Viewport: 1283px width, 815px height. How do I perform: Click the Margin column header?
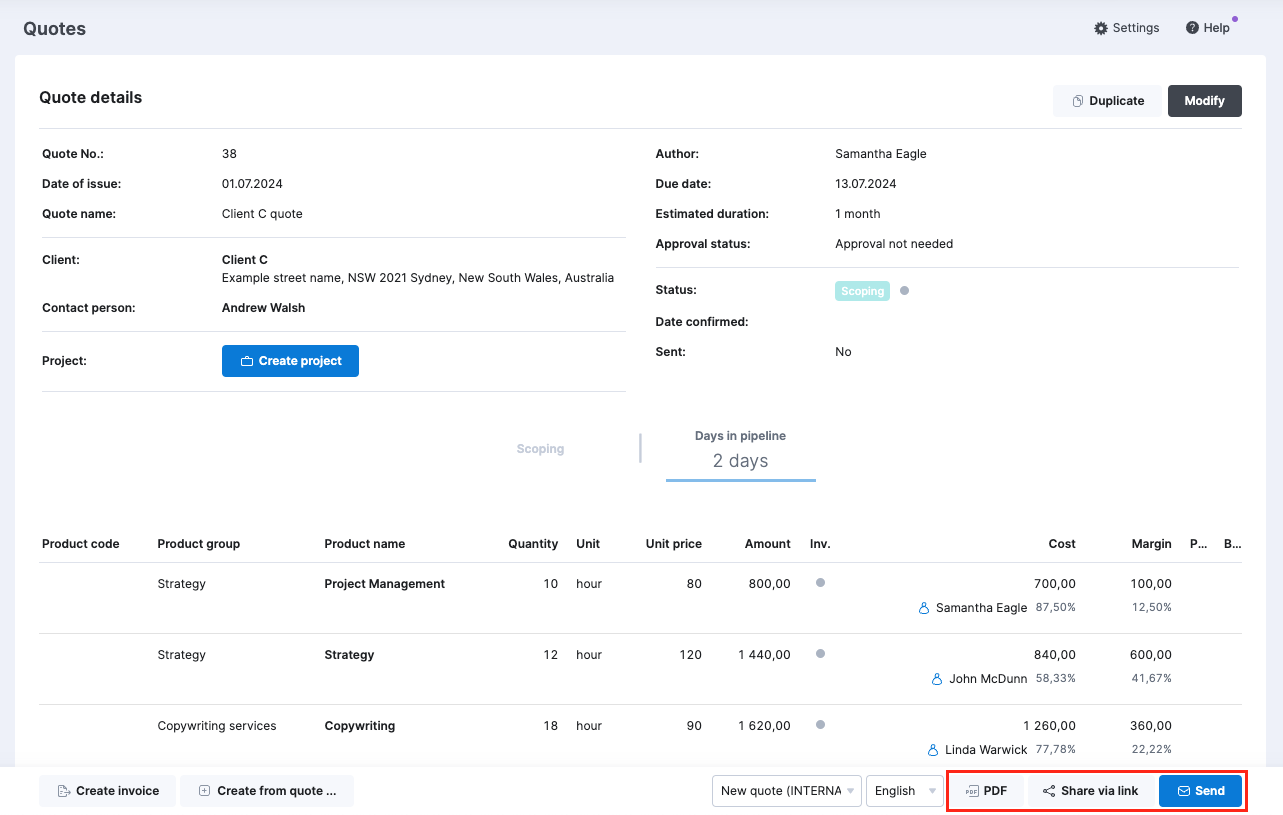pos(1152,544)
